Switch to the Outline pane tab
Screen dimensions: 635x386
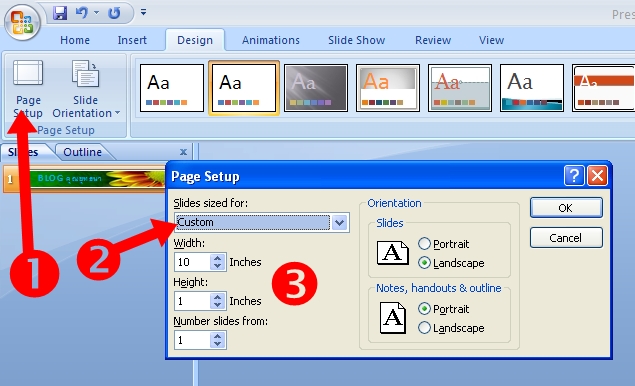[83, 152]
